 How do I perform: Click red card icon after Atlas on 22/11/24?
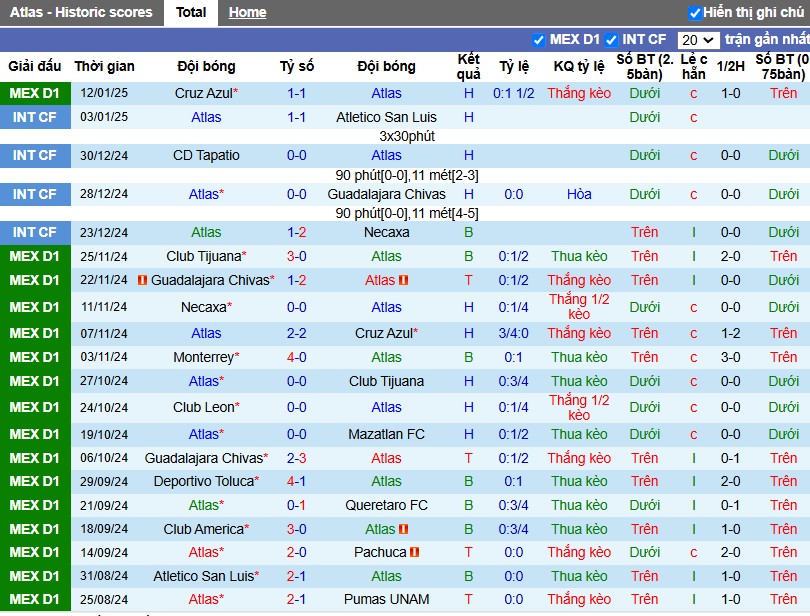click(x=403, y=280)
